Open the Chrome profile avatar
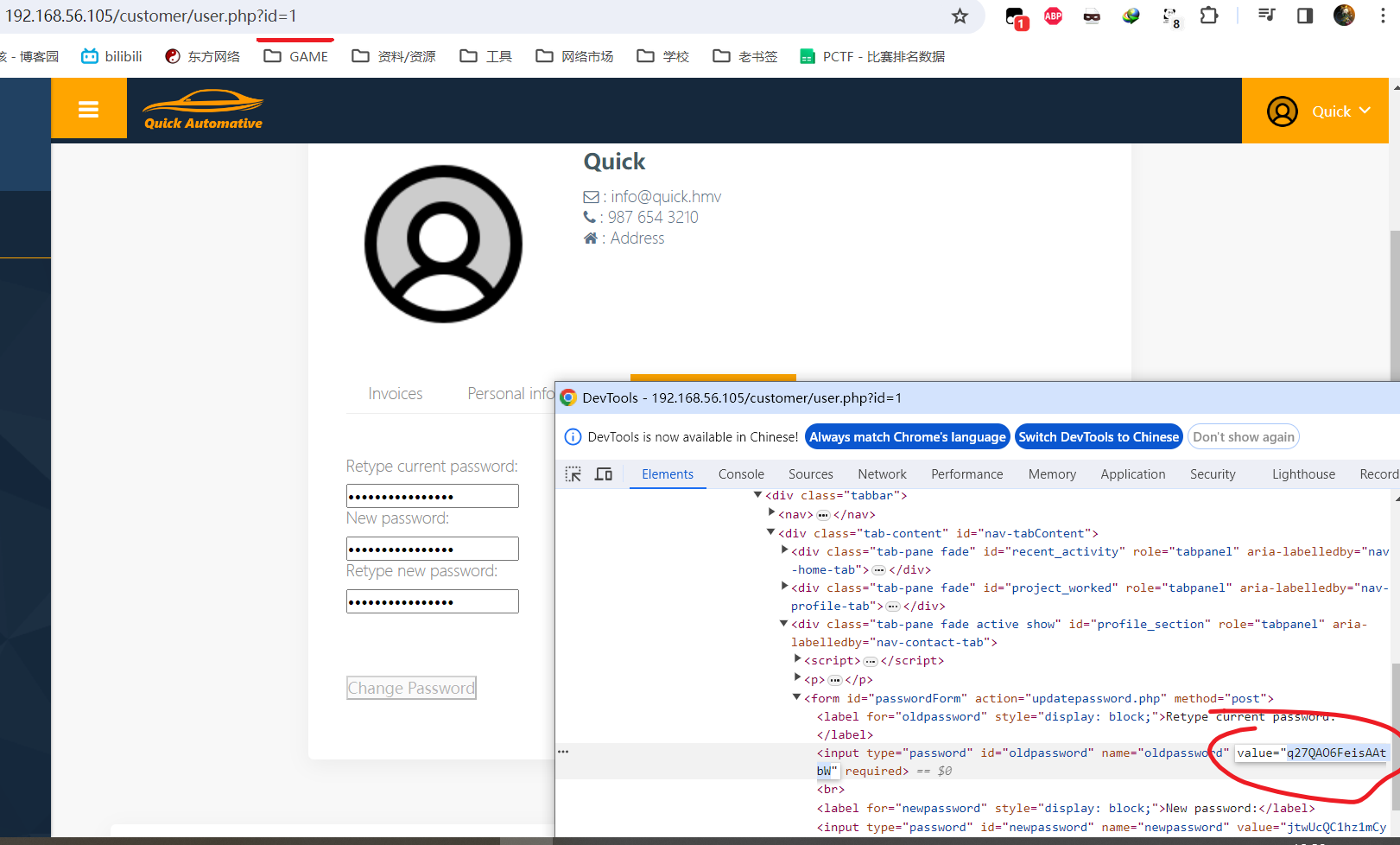This screenshot has height=845, width=1400. tap(1344, 15)
